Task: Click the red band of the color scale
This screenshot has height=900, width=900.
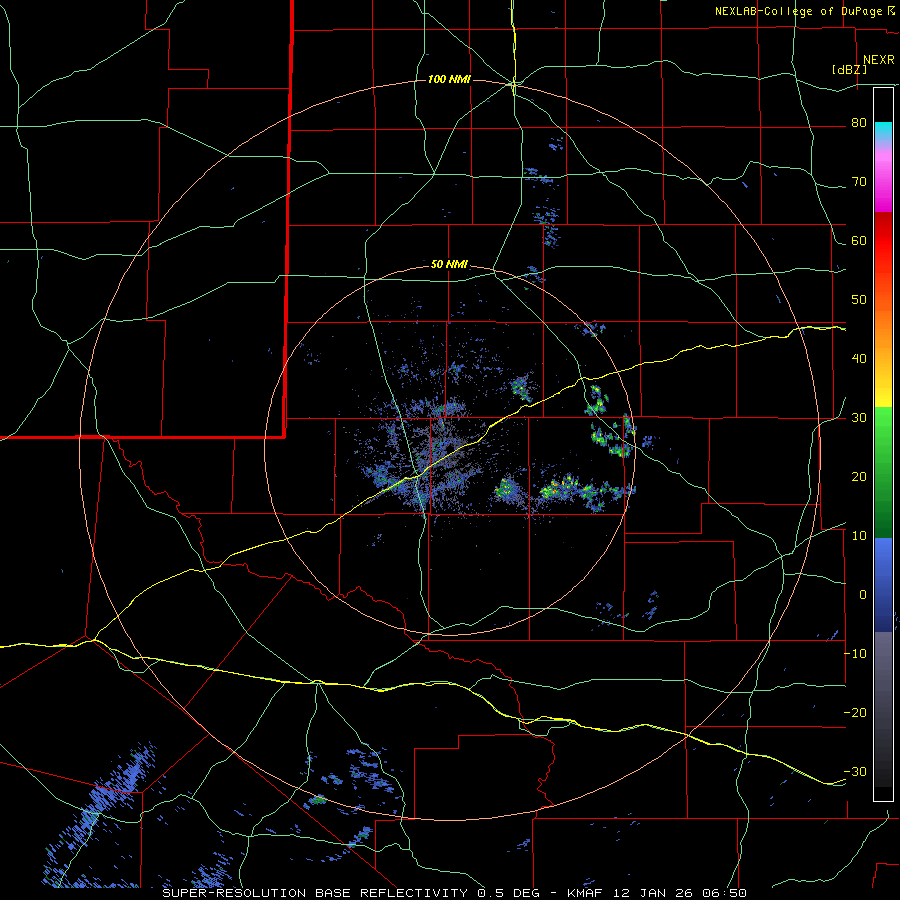Action: 883,241
